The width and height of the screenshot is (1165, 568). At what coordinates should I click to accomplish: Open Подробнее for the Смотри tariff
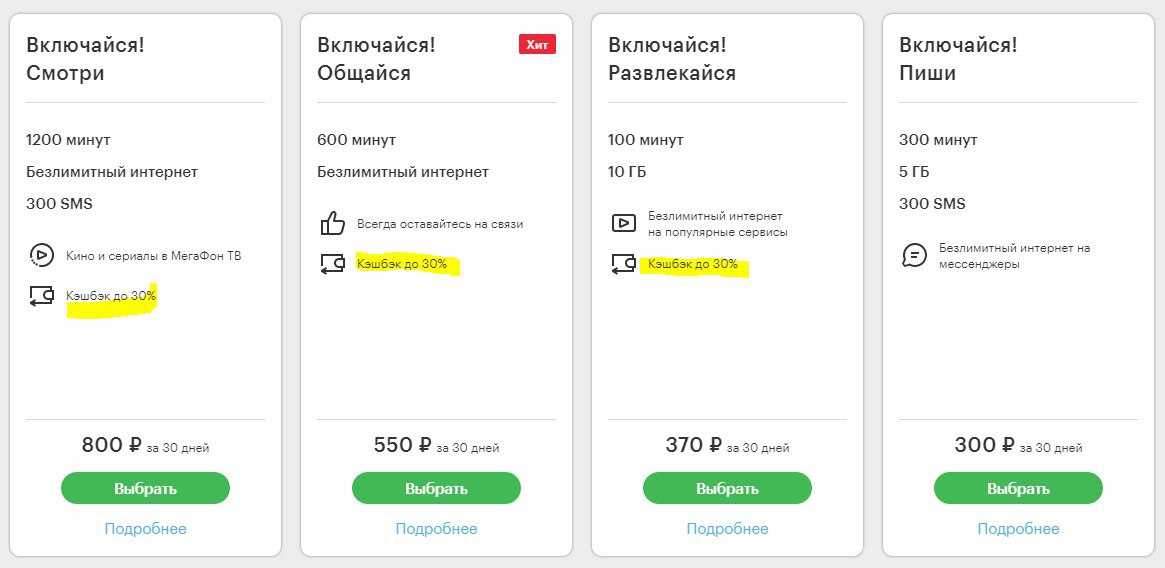[x=146, y=529]
